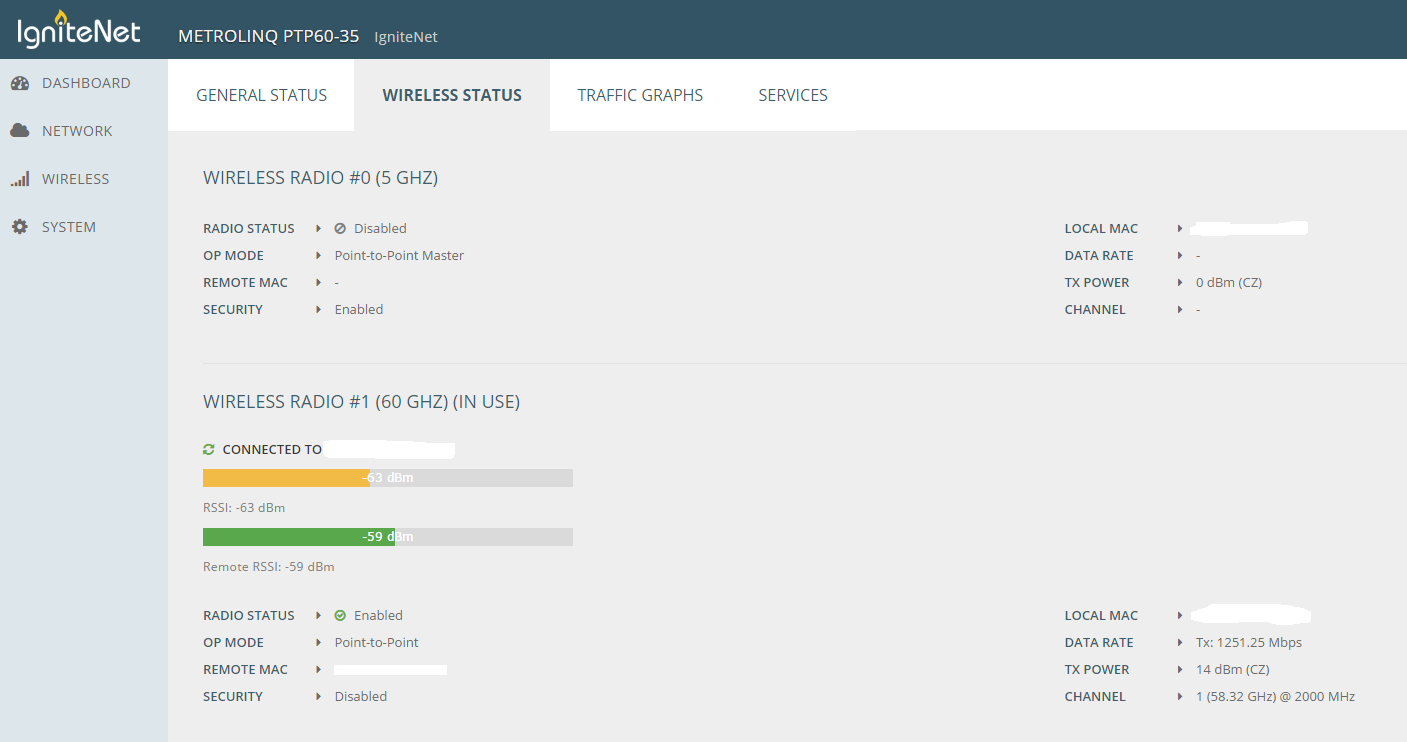Select the Wireless Status tab
The width and height of the screenshot is (1407, 742).
[452, 95]
